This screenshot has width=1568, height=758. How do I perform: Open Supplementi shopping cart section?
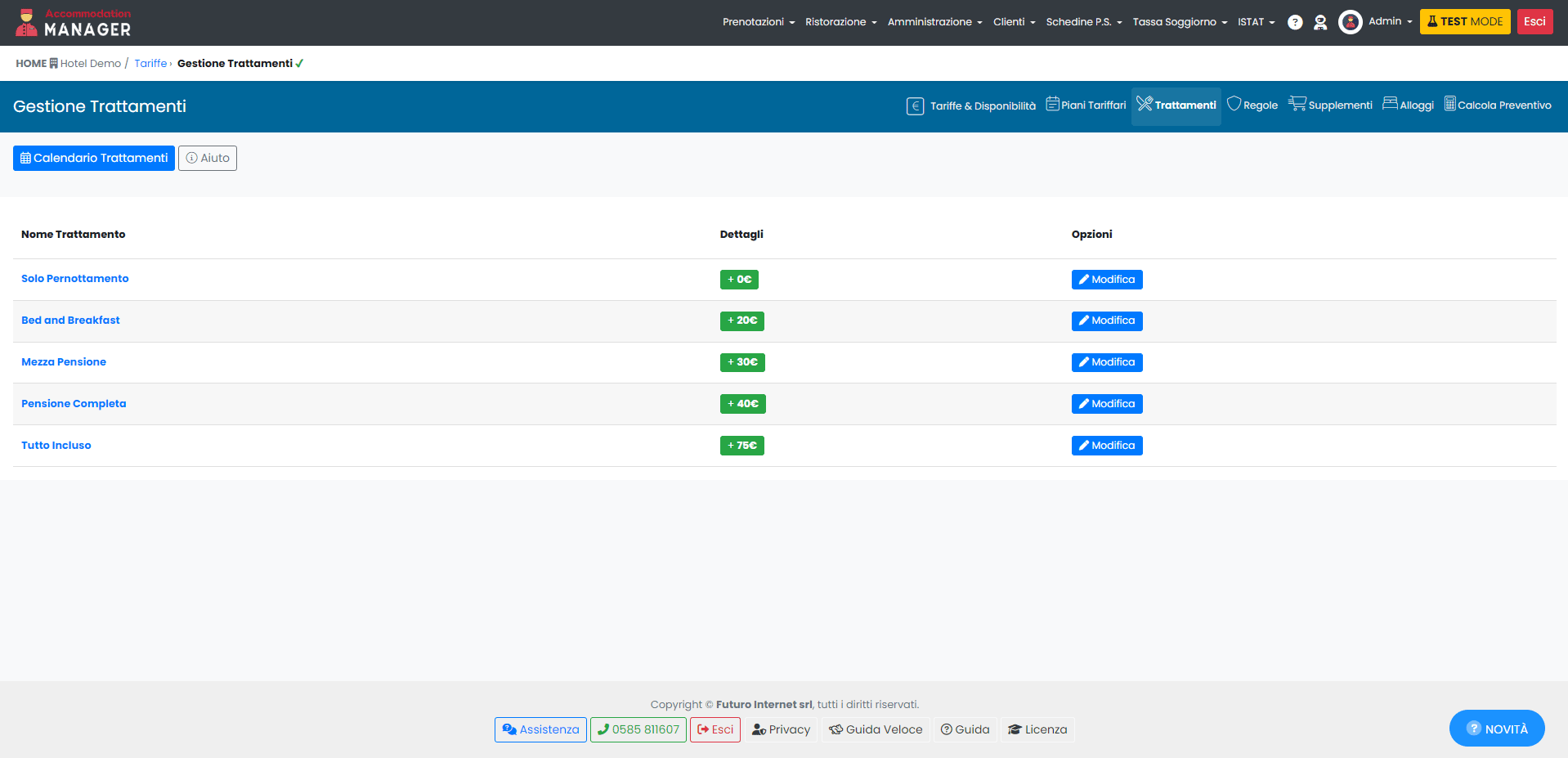click(1330, 105)
